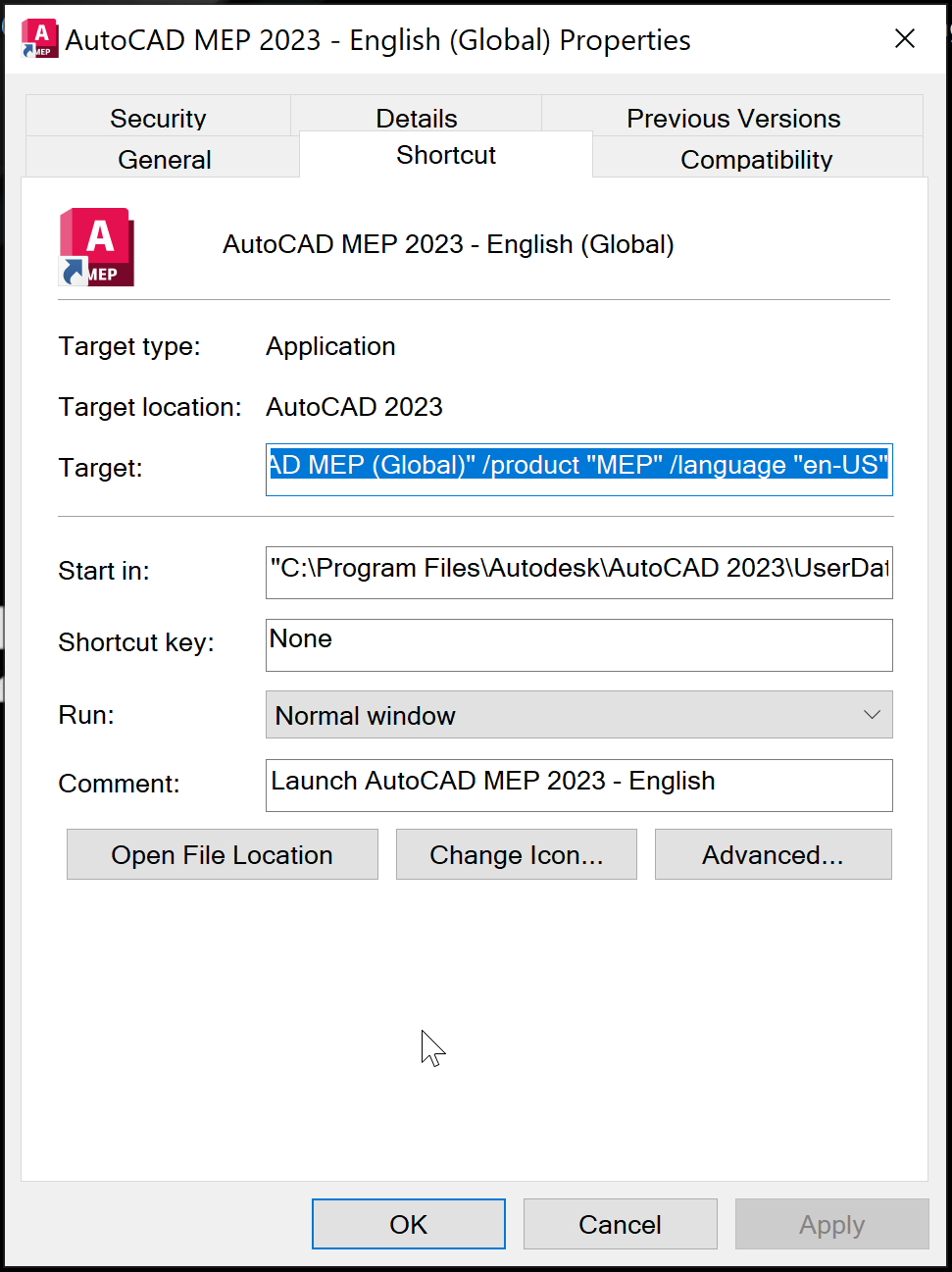Click the AutoCAD MEP shortcut icon

[x=96, y=247]
